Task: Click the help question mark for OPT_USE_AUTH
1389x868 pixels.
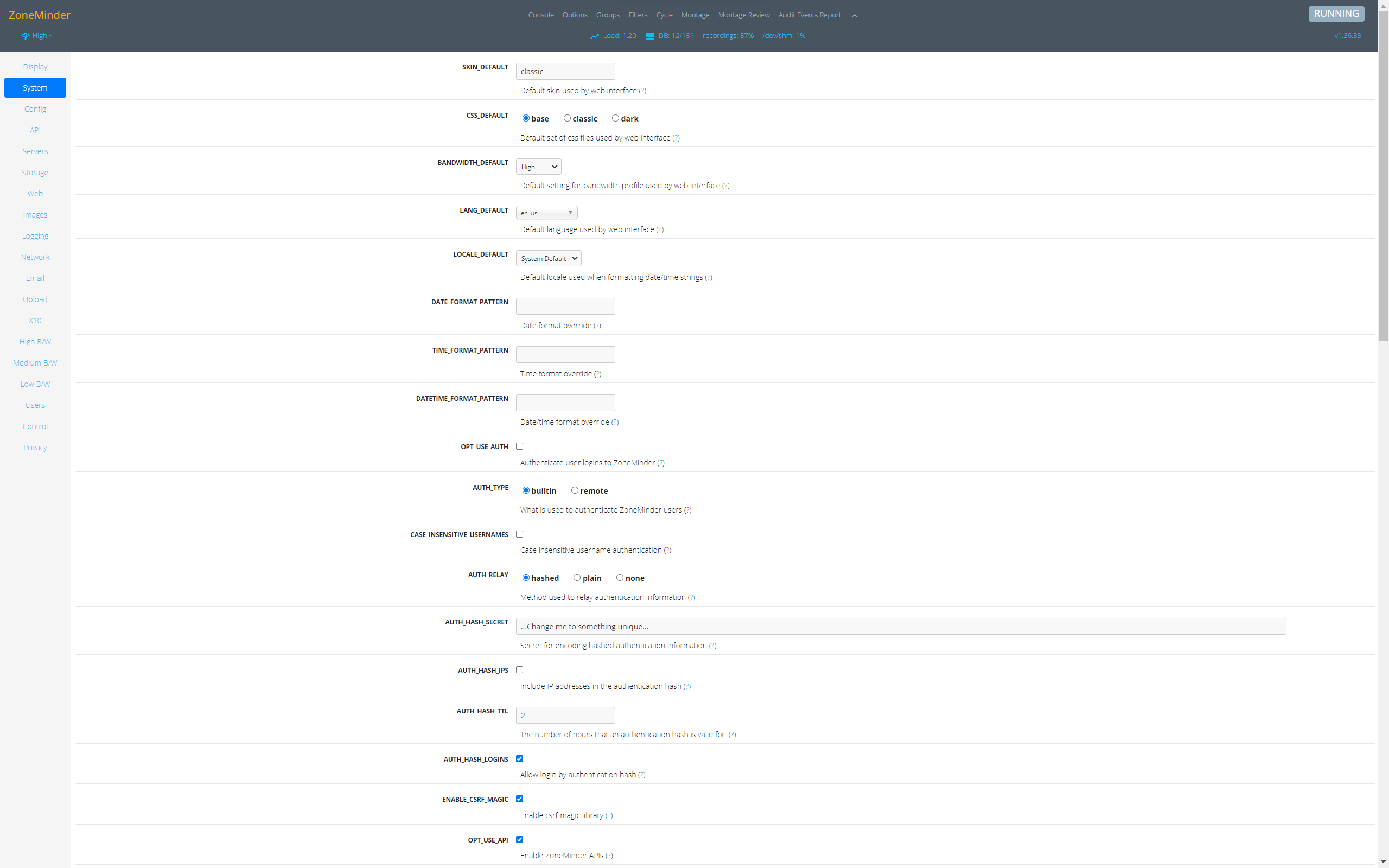Action: coord(661,463)
